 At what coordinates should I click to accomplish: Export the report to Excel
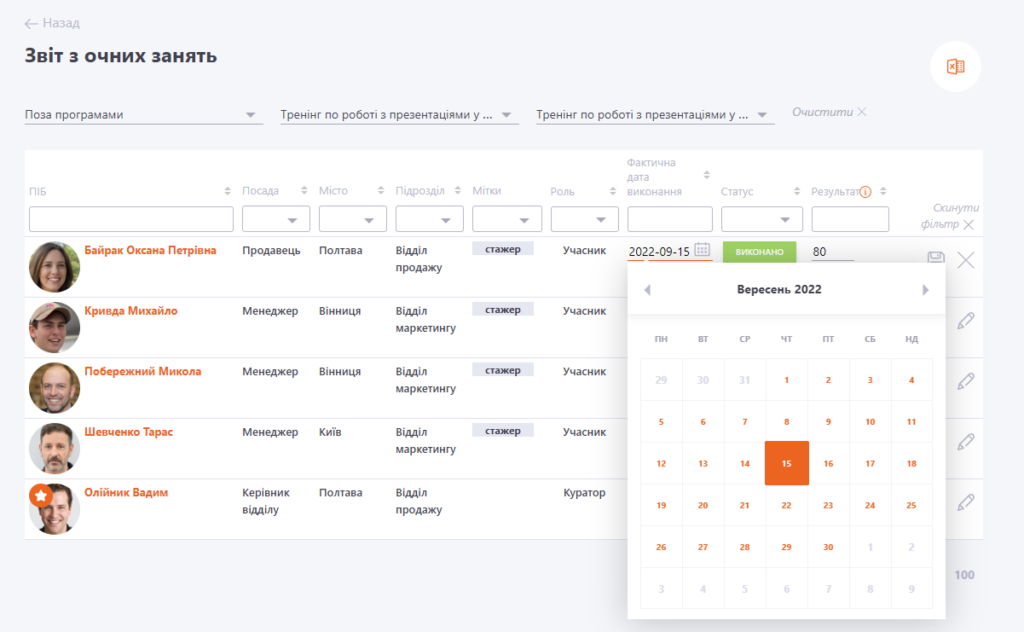point(954,67)
